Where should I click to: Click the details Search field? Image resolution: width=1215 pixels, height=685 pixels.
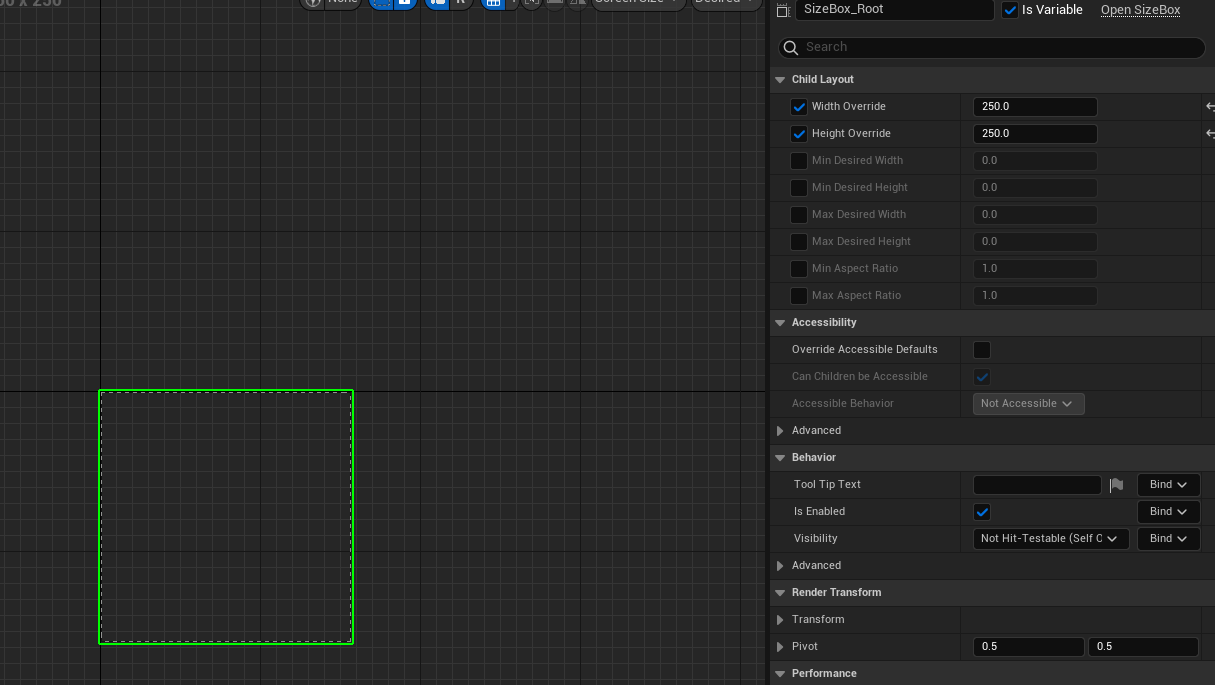pos(992,47)
